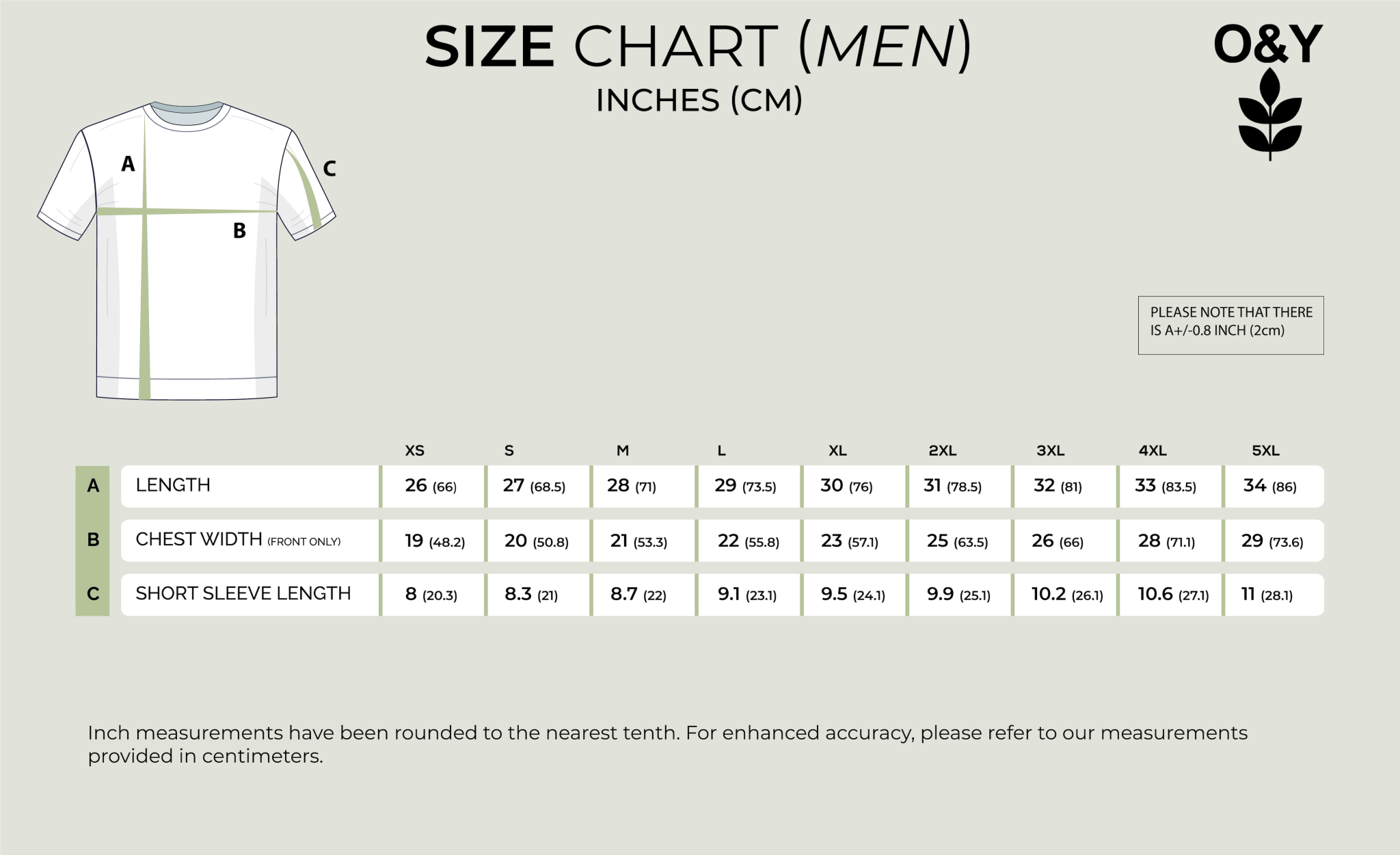Click the 4XL sleeve cell 10.6 (27.1)
This screenshot has width=1400, height=855.
tap(1173, 595)
